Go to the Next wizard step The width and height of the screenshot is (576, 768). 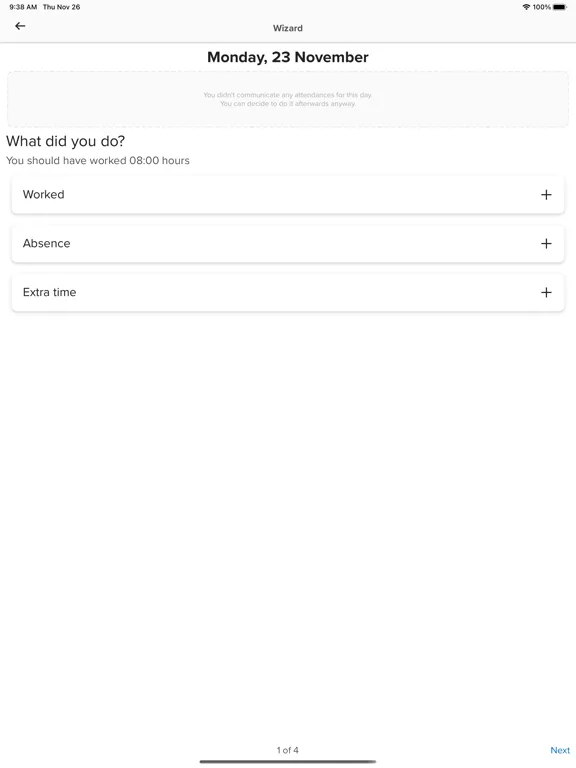point(560,750)
